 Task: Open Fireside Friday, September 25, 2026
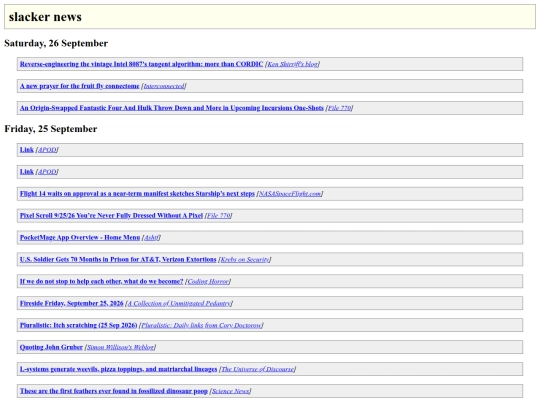coord(72,303)
